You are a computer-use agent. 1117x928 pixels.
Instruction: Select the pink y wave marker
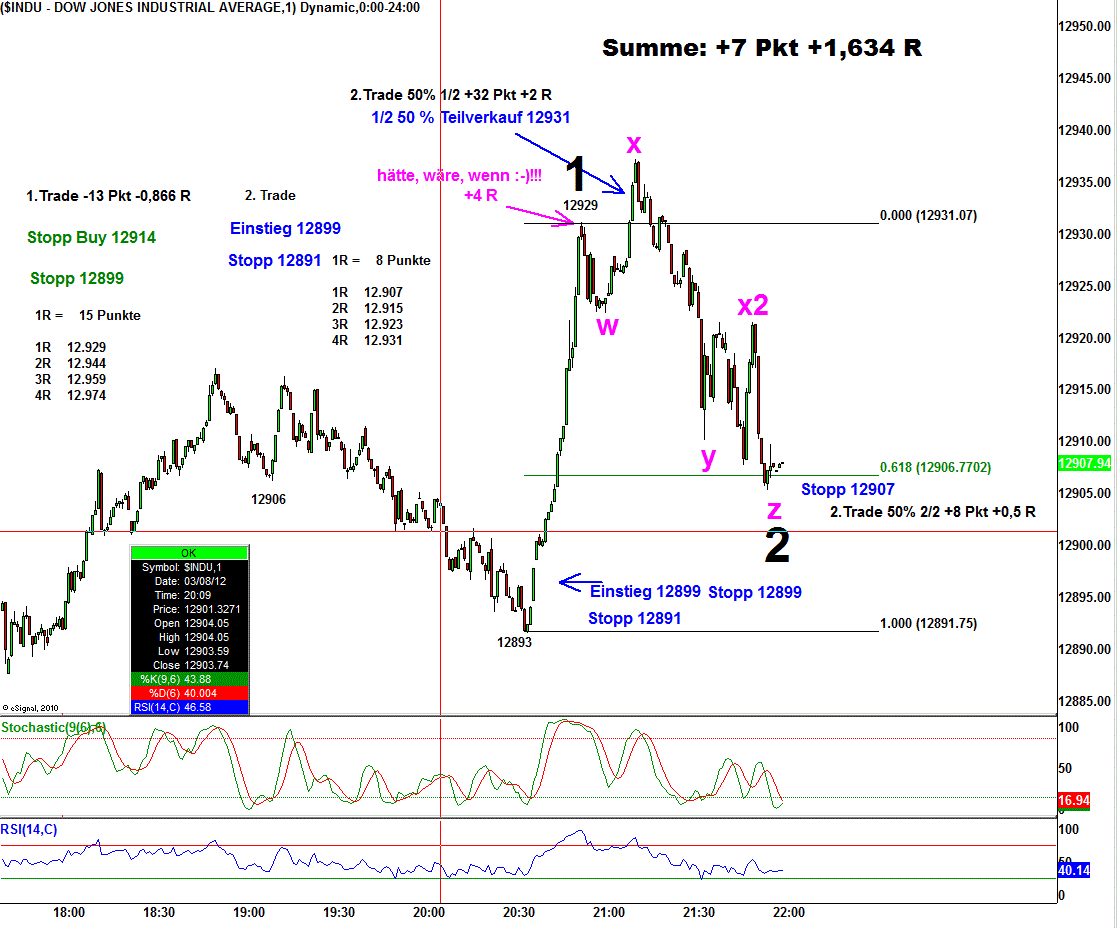(708, 458)
